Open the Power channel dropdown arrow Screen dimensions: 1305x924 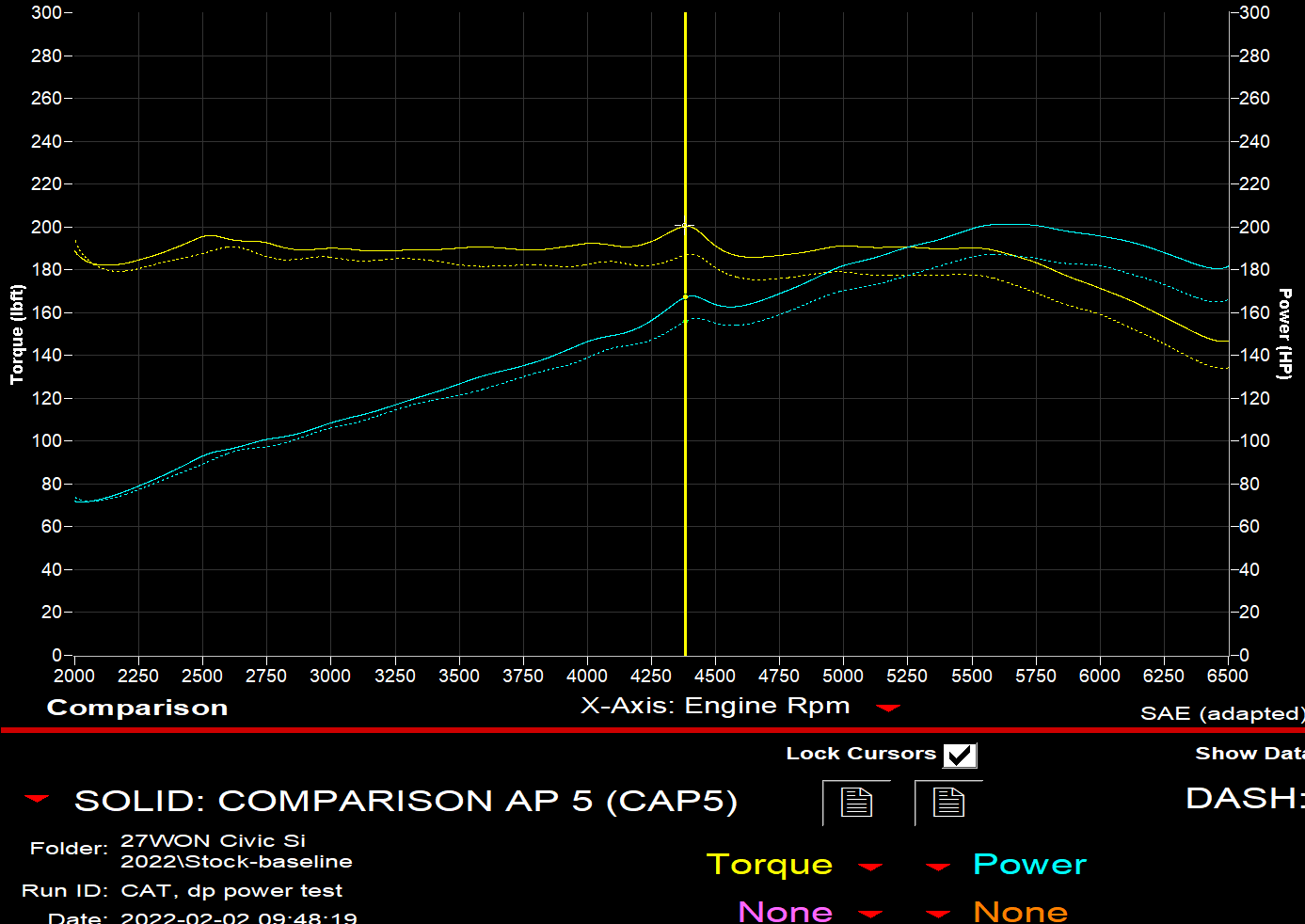click(938, 867)
